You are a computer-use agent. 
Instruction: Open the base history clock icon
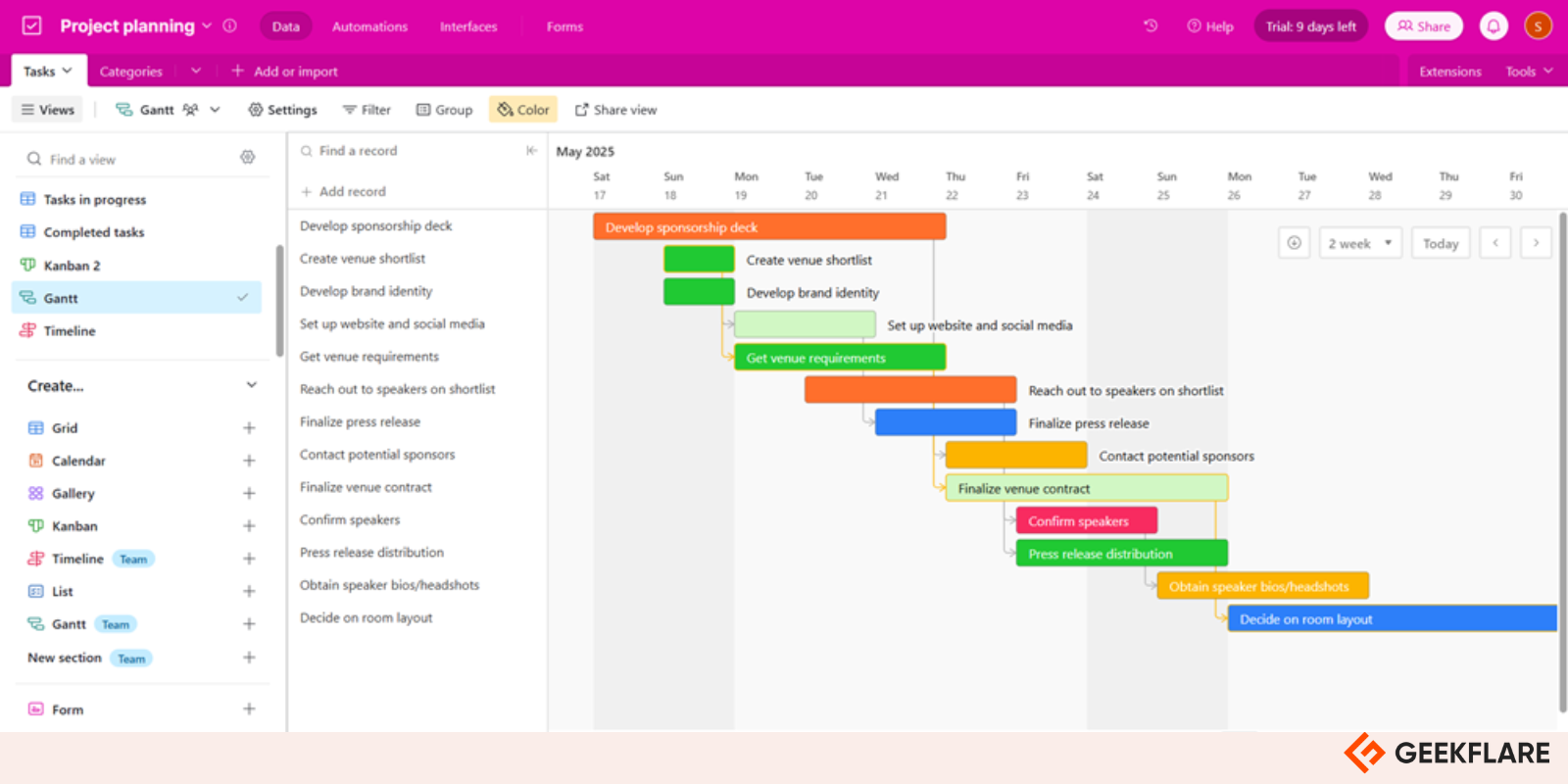(x=1151, y=25)
